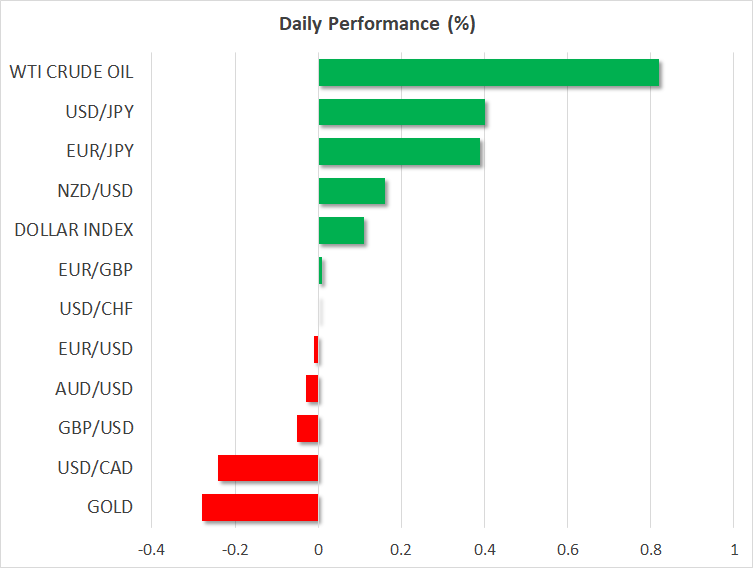Select the 0.8 x-axis tick label
753x568 pixels.
650,551
